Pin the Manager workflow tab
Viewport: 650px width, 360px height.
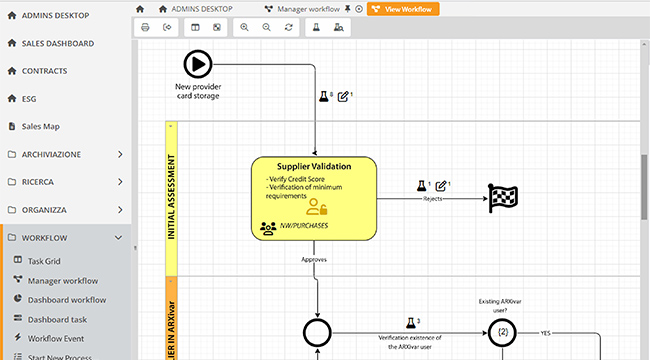pyautogui.click(x=348, y=9)
